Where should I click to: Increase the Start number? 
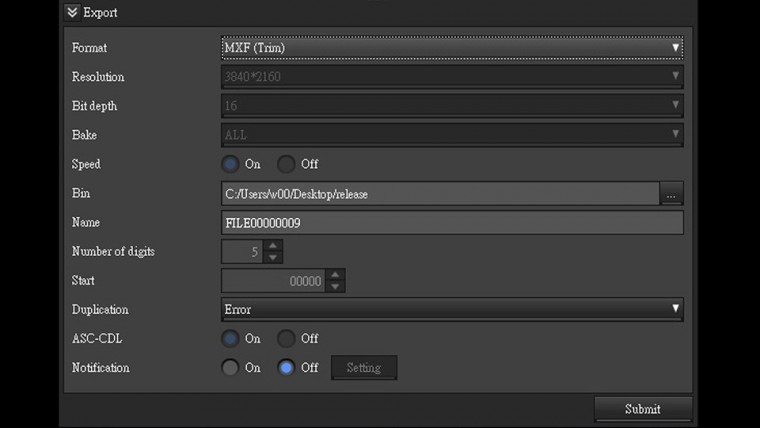click(336, 275)
